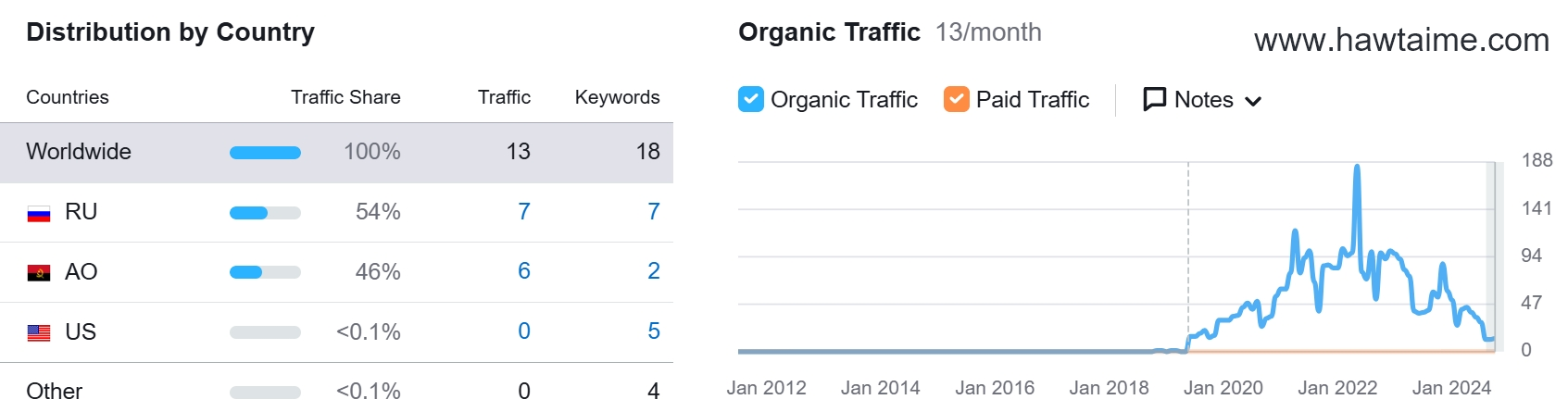Image resolution: width=1568 pixels, height=412 pixels.
Task: Sort by Traffic Share column header
Action: click(345, 97)
